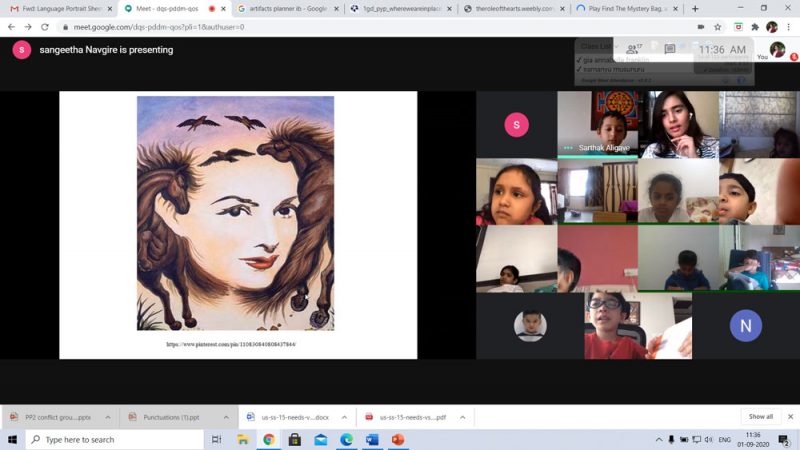
Task: Open the Chrome three-dot menu
Action: click(x=788, y=27)
